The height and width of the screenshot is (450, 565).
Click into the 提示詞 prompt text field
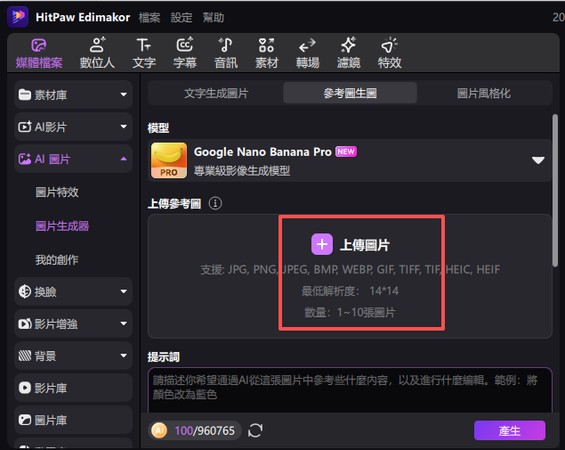pyautogui.click(x=350, y=390)
